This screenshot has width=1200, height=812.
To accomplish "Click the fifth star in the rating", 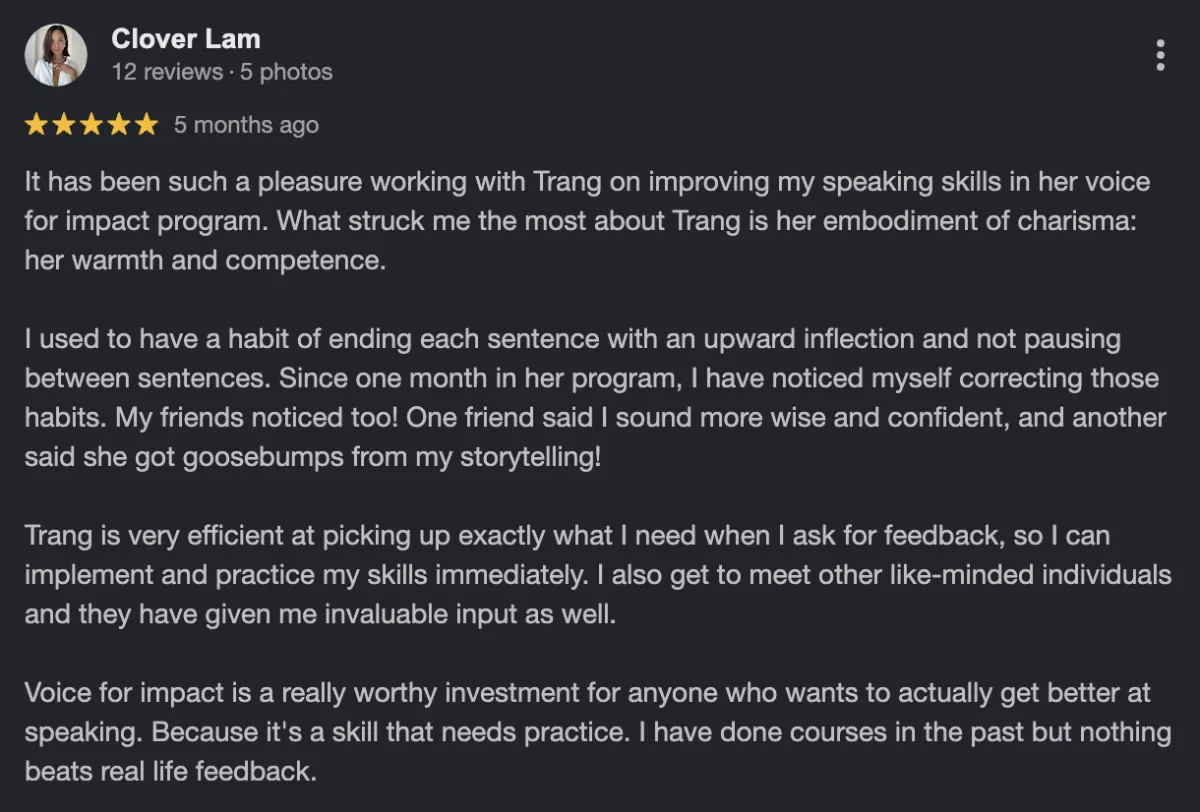I will tap(146, 125).
